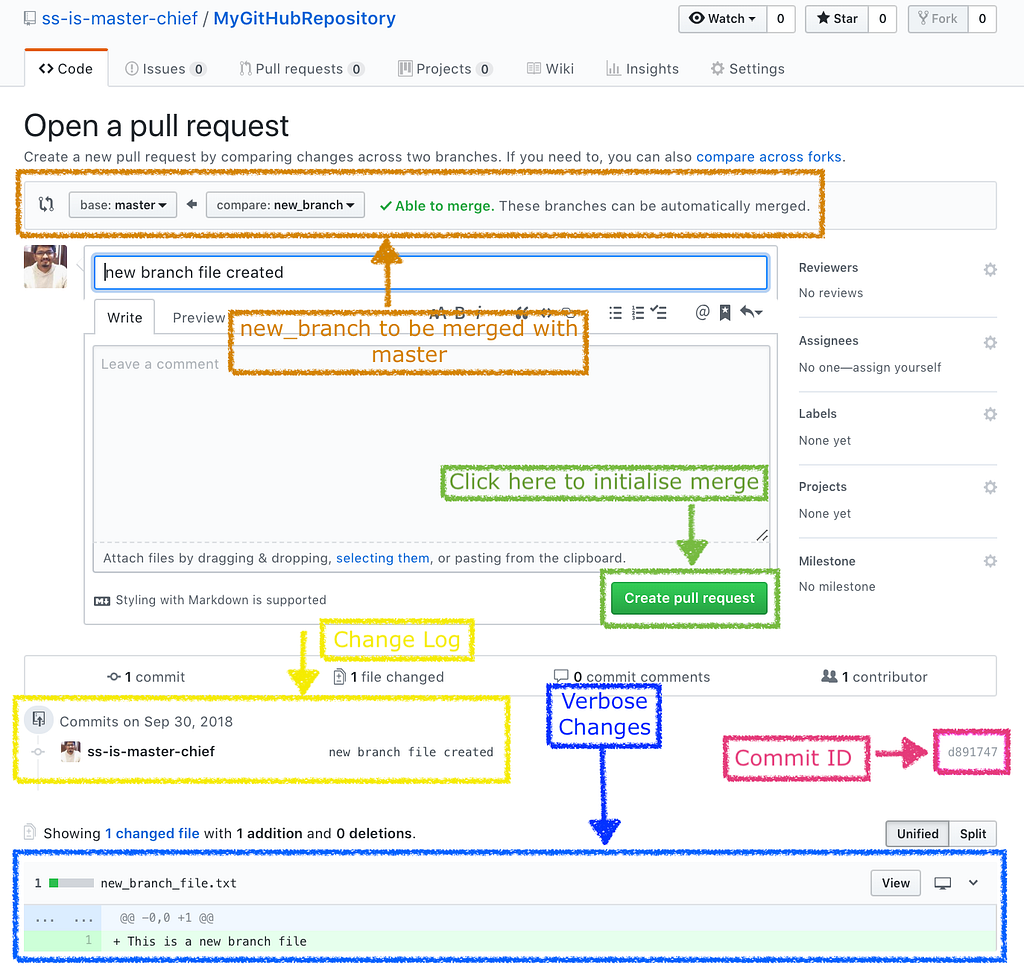
Task: Open saved replies bookmark icon
Action: (725, 313)
